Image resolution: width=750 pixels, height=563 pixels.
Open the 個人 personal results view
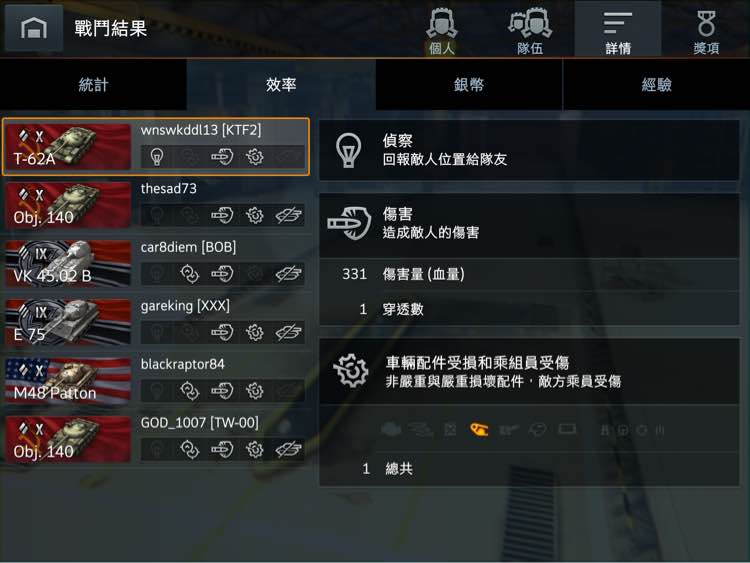click(x=442, y=30)
